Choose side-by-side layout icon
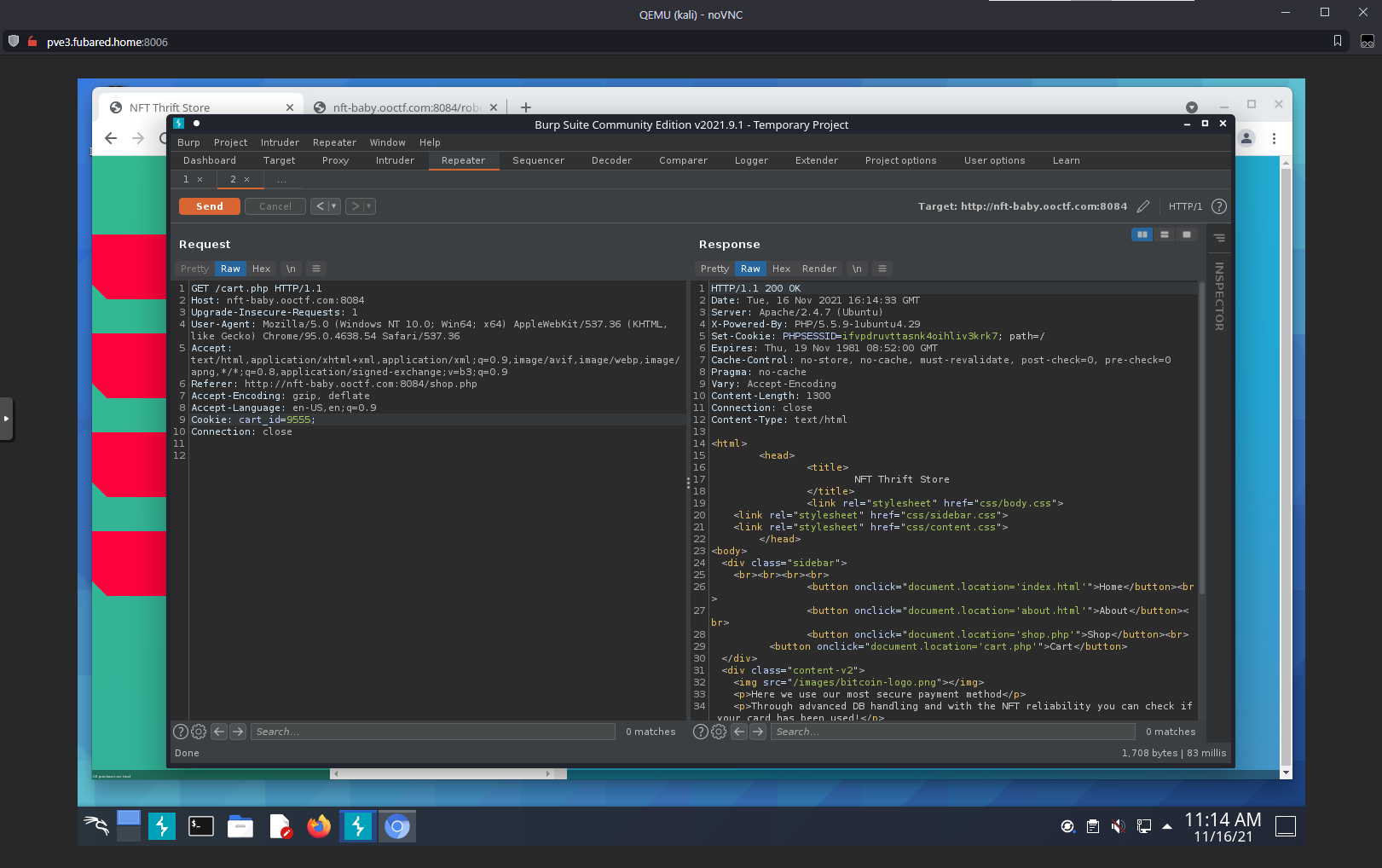Image resolution: width=1382 pixels, height=868 pixels. 1142,234
